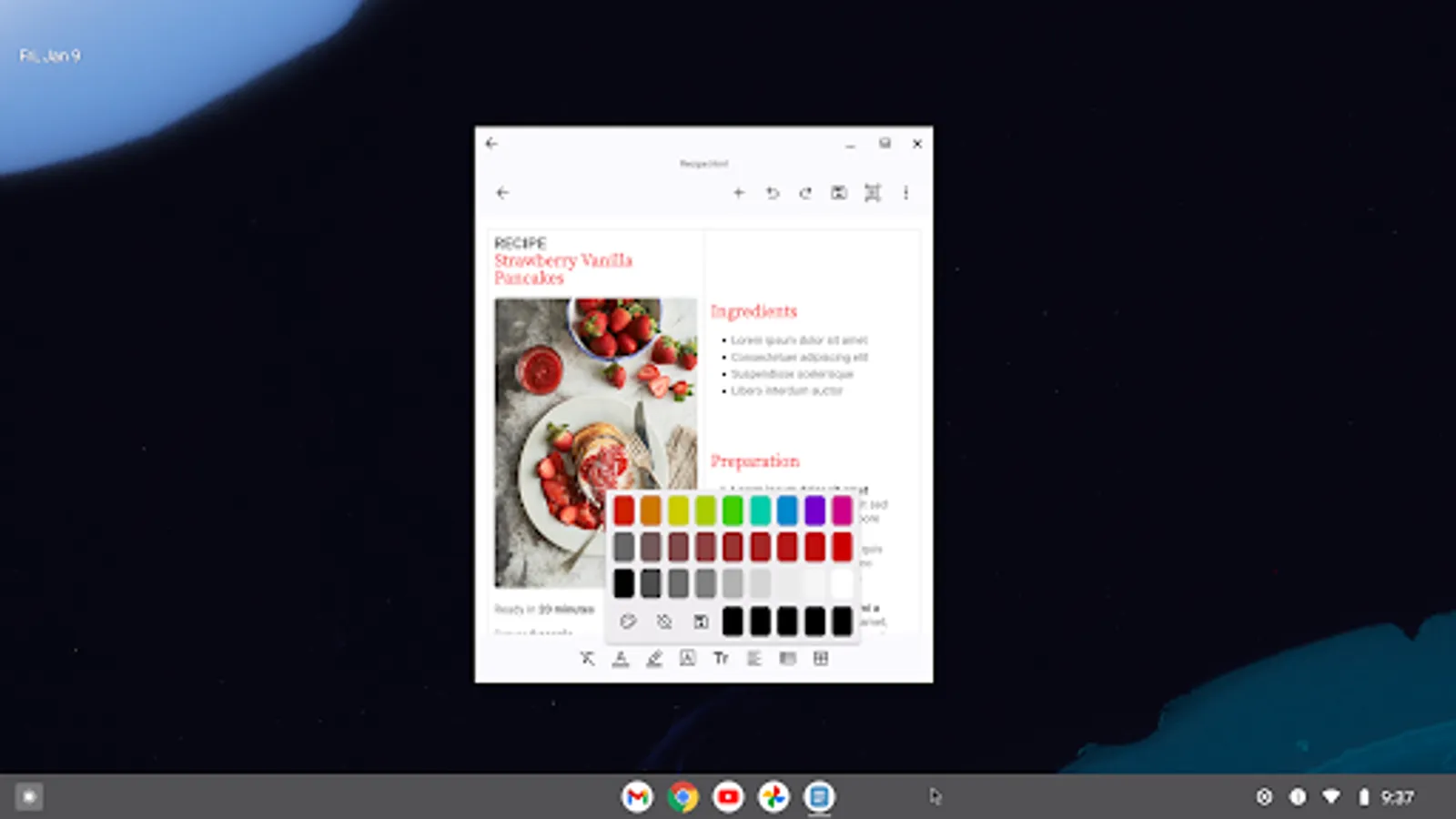Open the add (+) insert menu
Screen dimensions: 1456x819
(740, 193)
